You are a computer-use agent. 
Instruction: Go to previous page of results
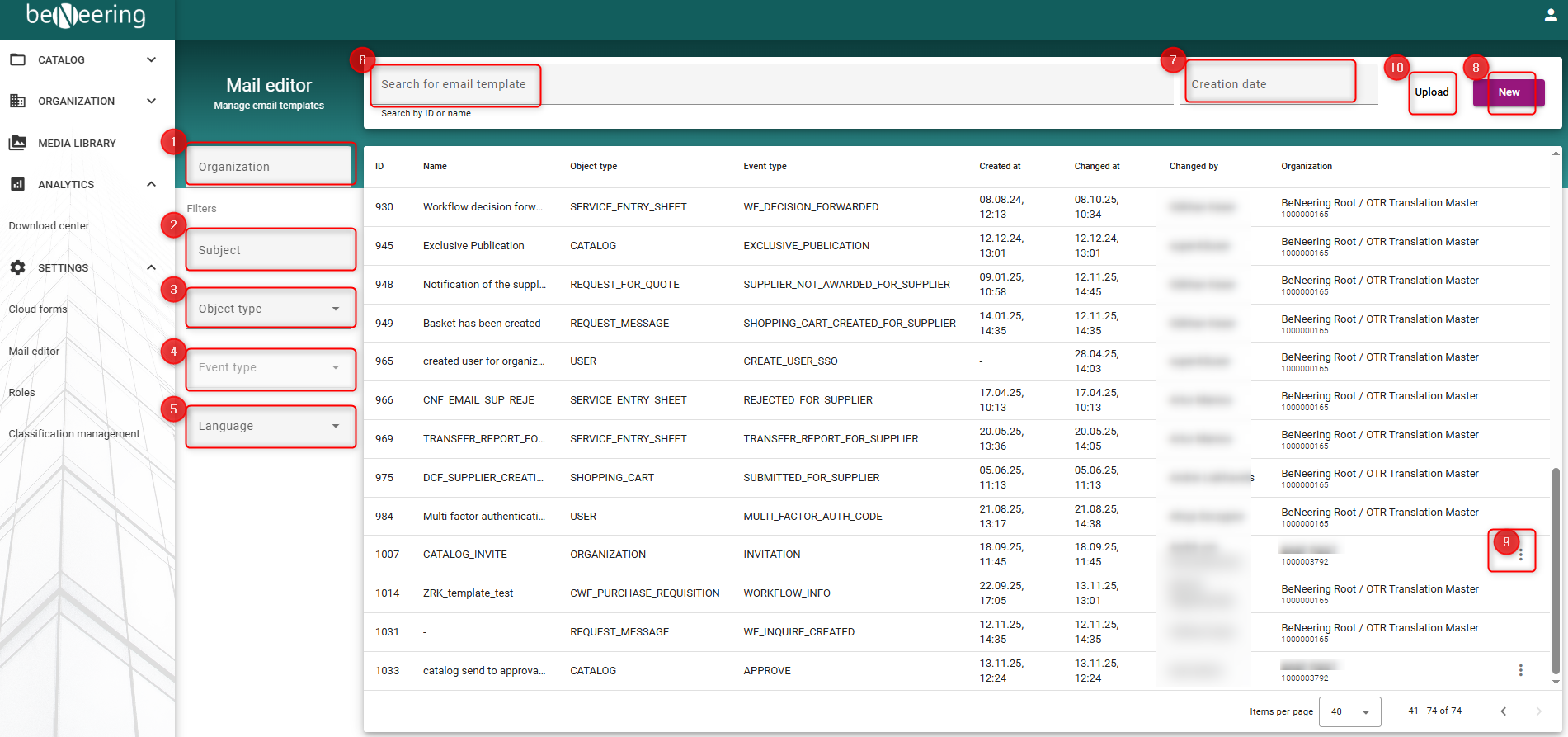coord(1503,711)
